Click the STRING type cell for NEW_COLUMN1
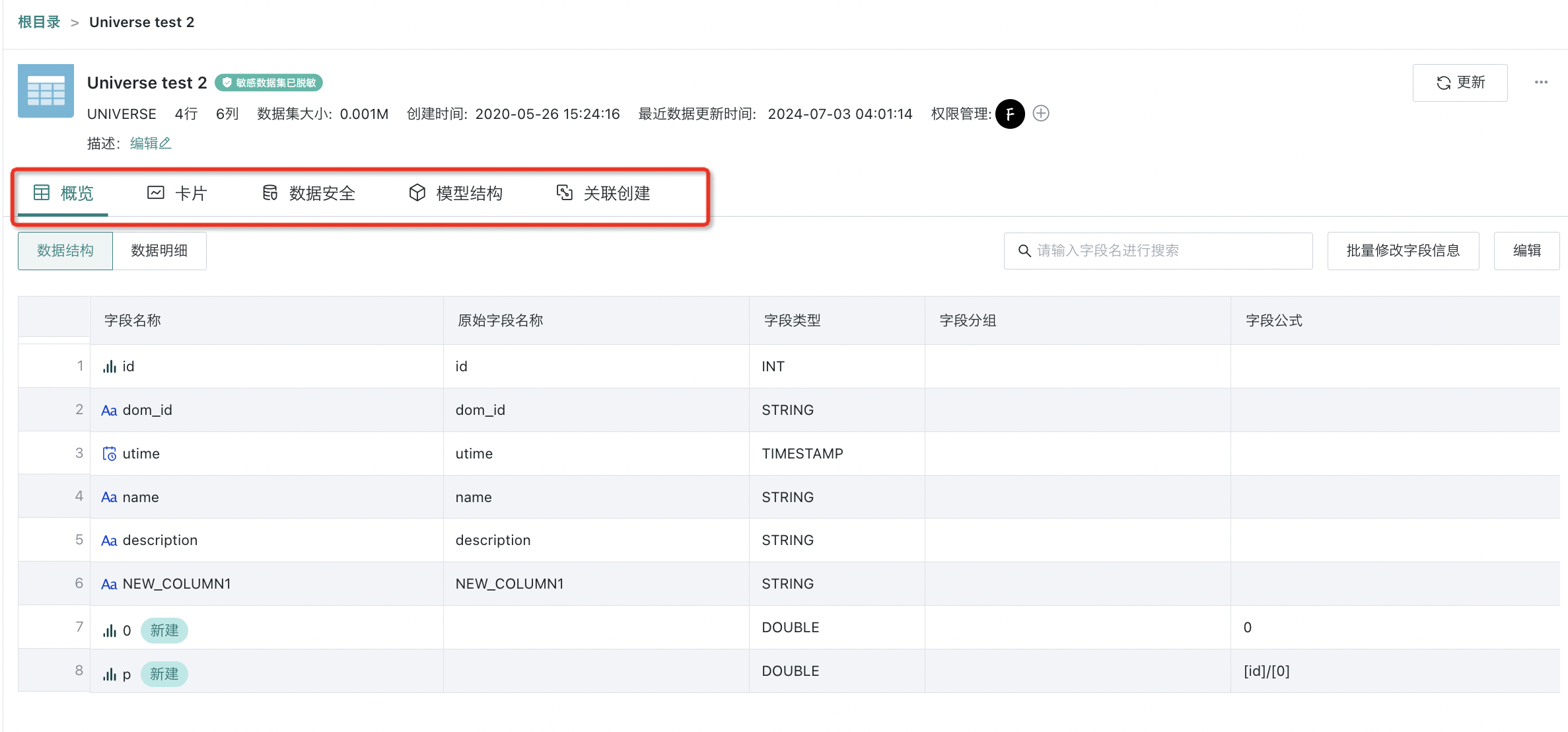1568x732 pixels. coord(837,583)
